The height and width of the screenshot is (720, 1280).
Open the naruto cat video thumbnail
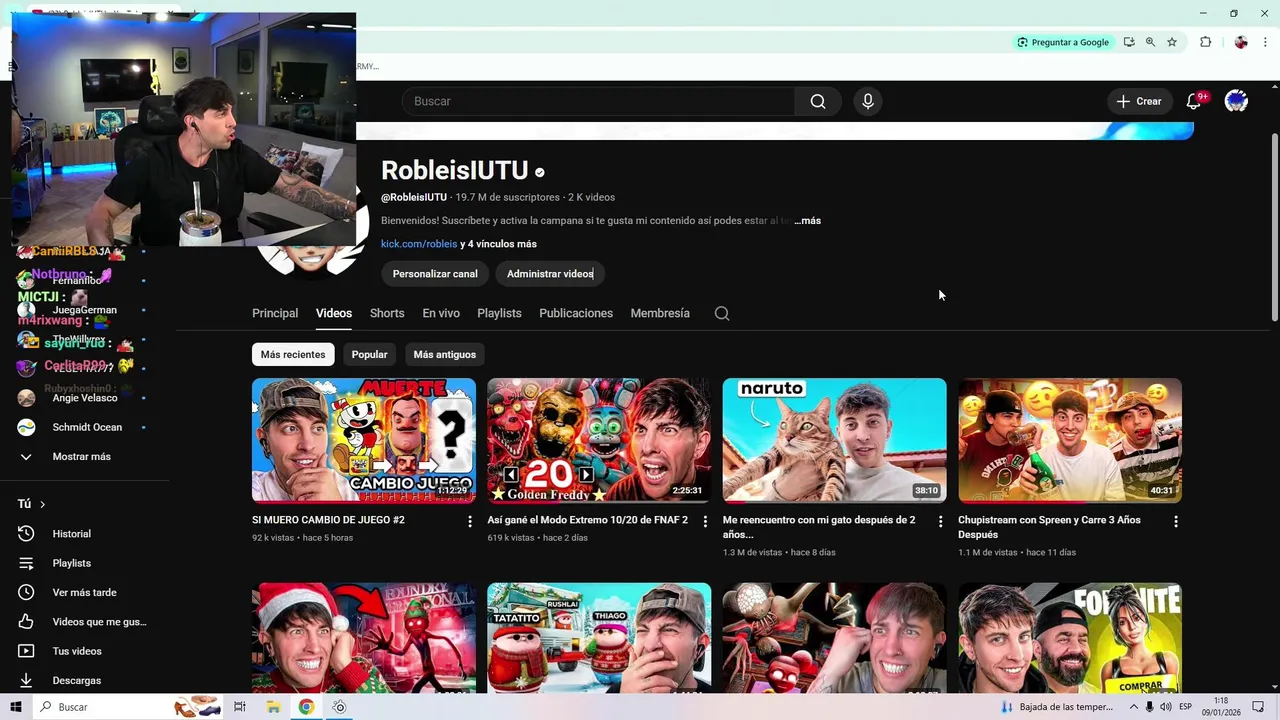(x=834, y=440)
